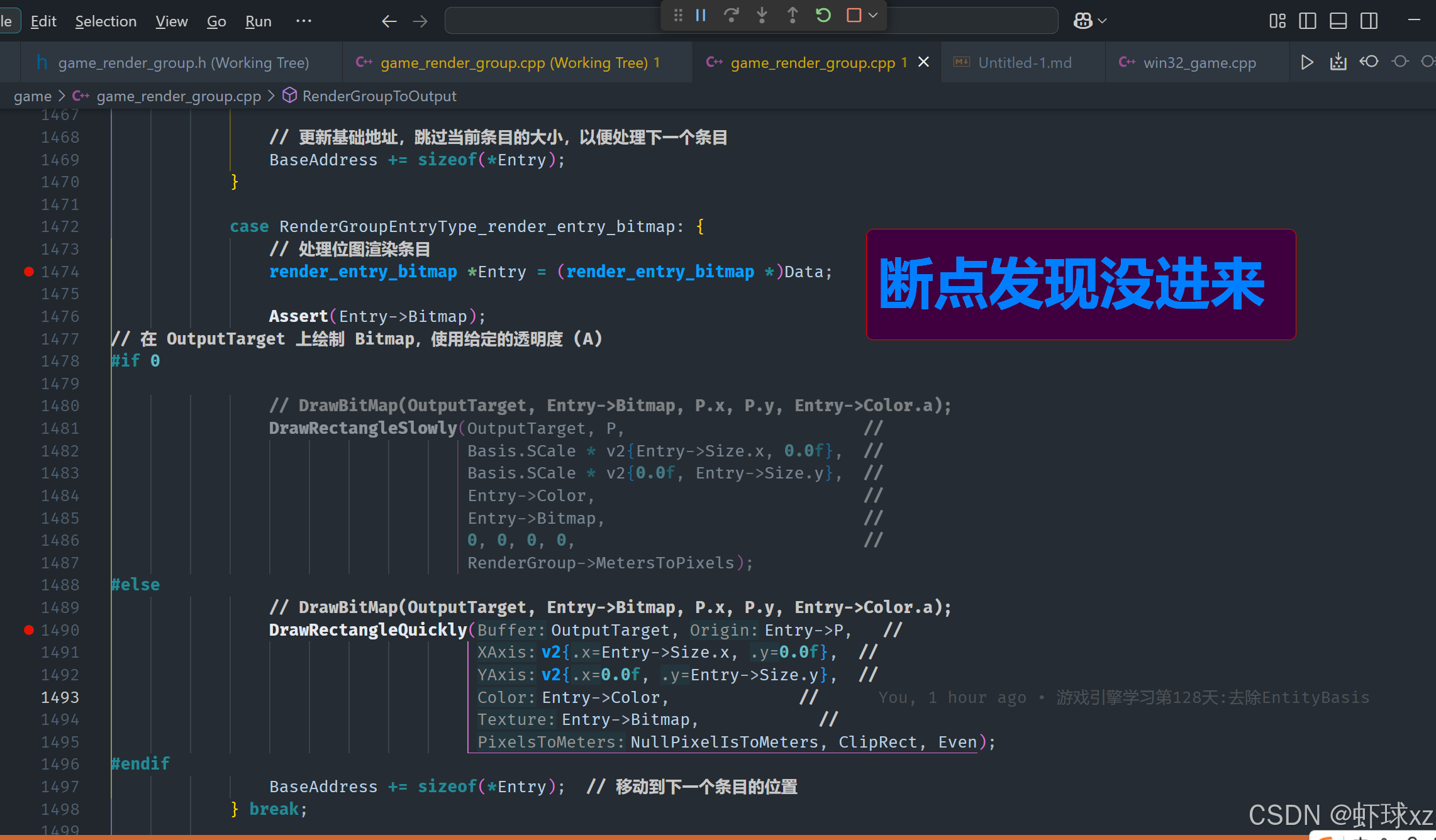Click the command center search field
Screen dimensions: 1436x840
pyautogui.click(x=554, y=21)
